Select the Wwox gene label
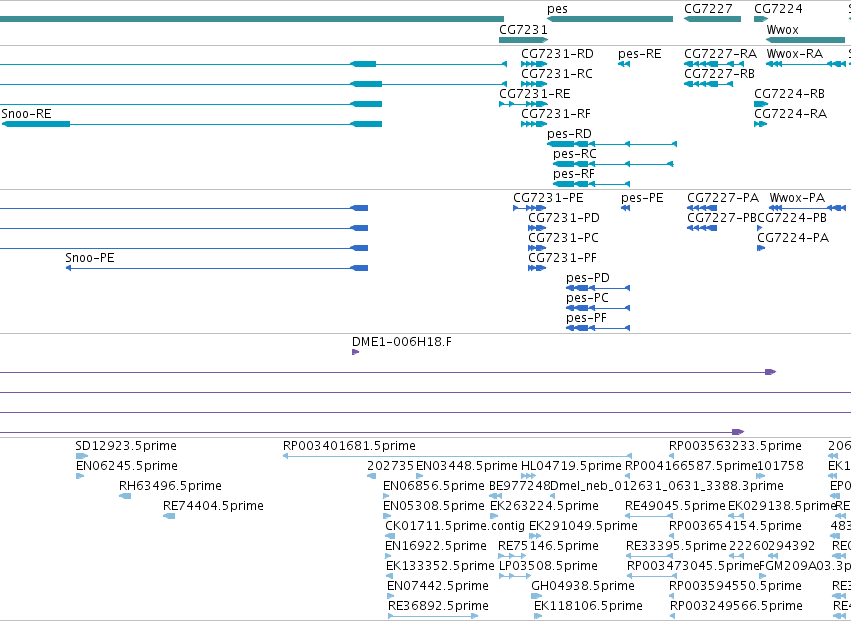The height and width of the screenshot is (621, 851). click(x=783, y=29)
